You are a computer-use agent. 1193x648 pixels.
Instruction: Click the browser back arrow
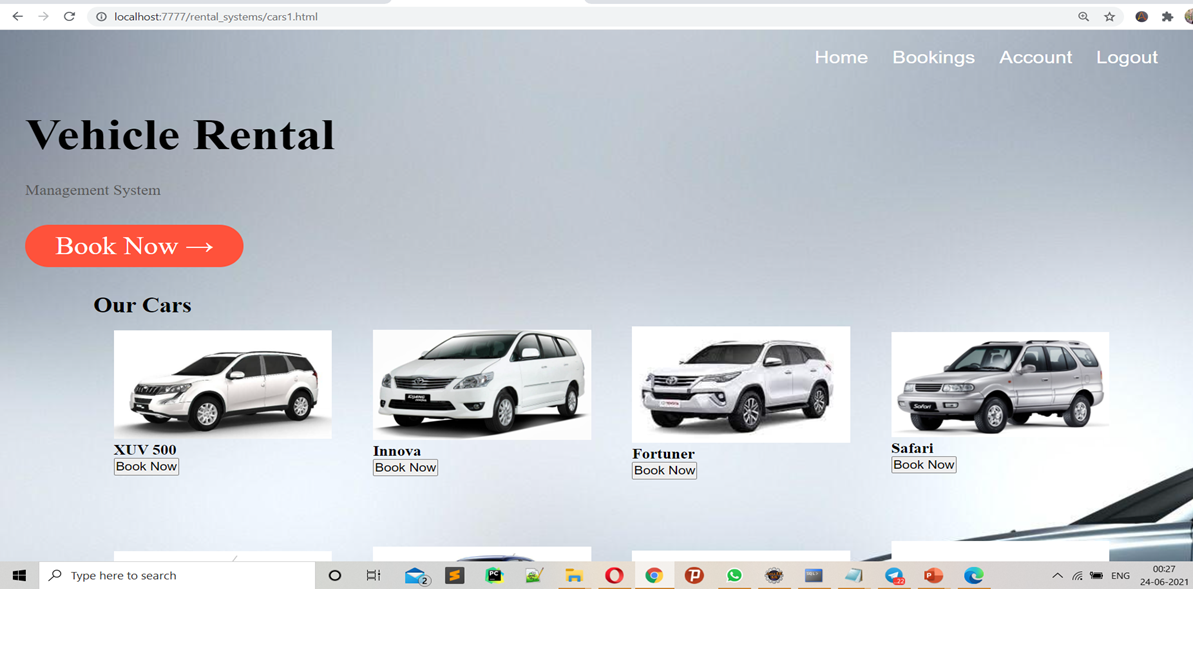tap(15, 16)
